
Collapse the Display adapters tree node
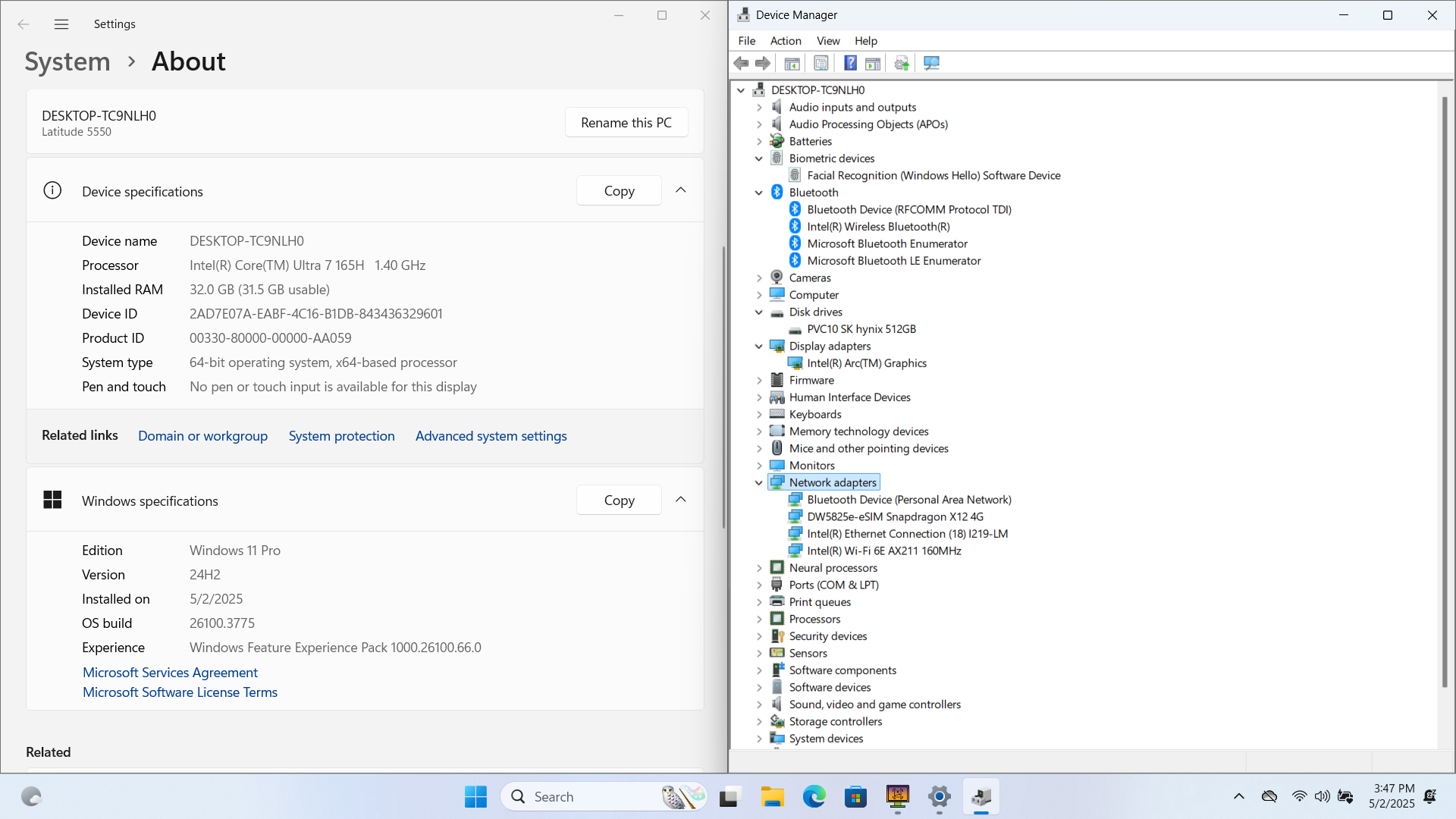tap(758, 347)
